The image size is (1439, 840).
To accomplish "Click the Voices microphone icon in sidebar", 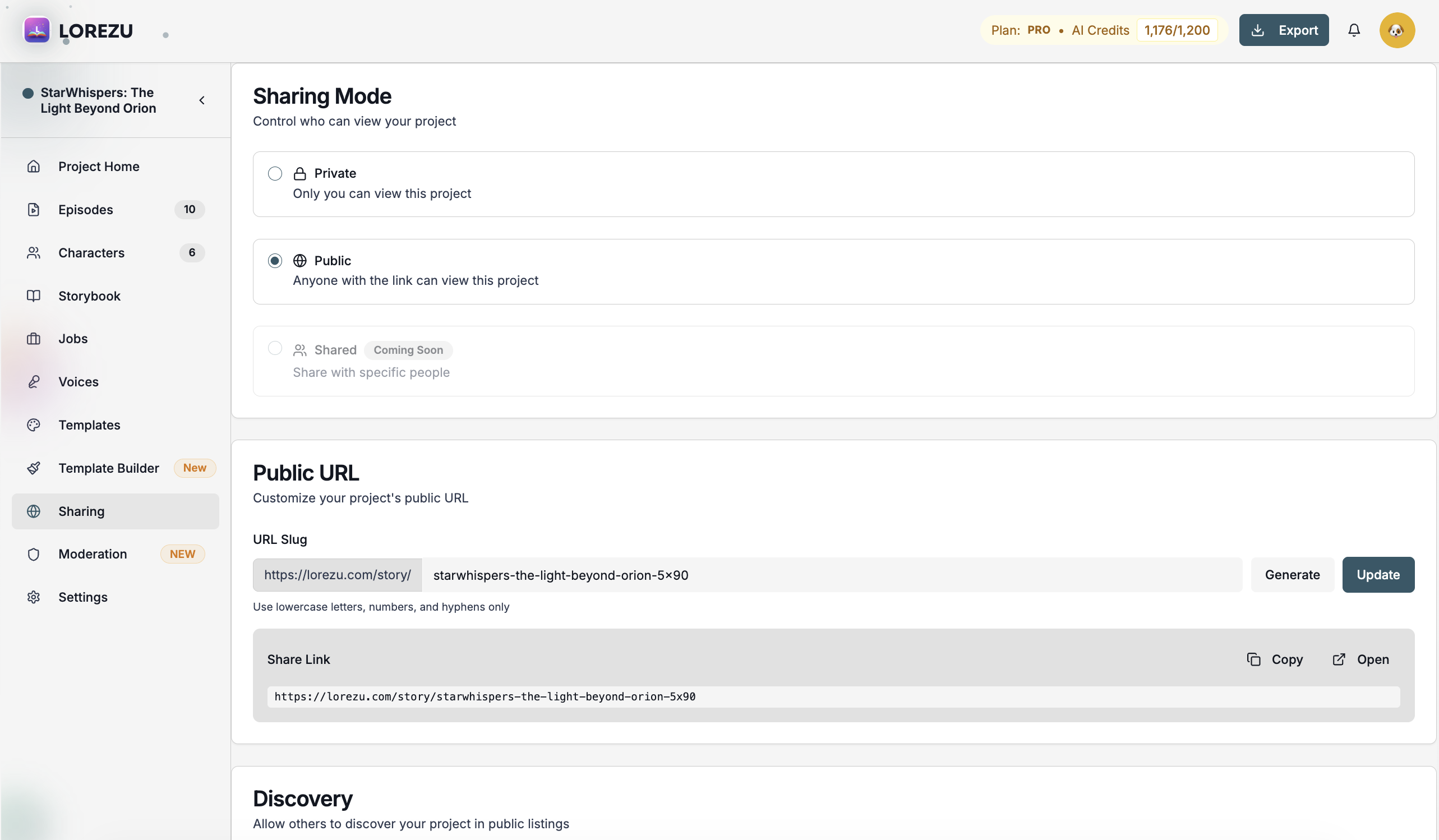I will pos(34,381).
